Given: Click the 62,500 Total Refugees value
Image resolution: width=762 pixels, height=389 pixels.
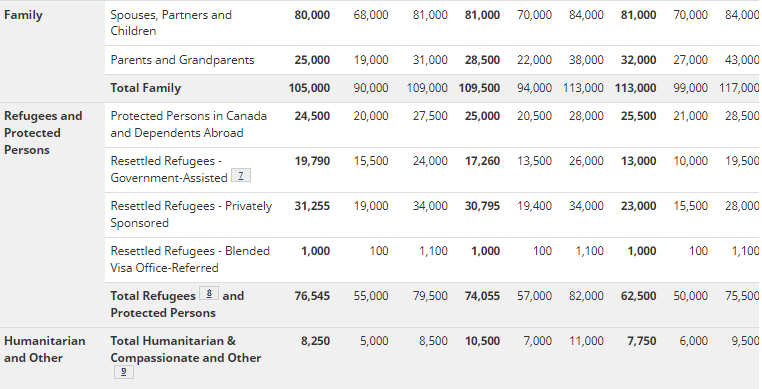Looking at the screenshot, I should pos(639,296).
